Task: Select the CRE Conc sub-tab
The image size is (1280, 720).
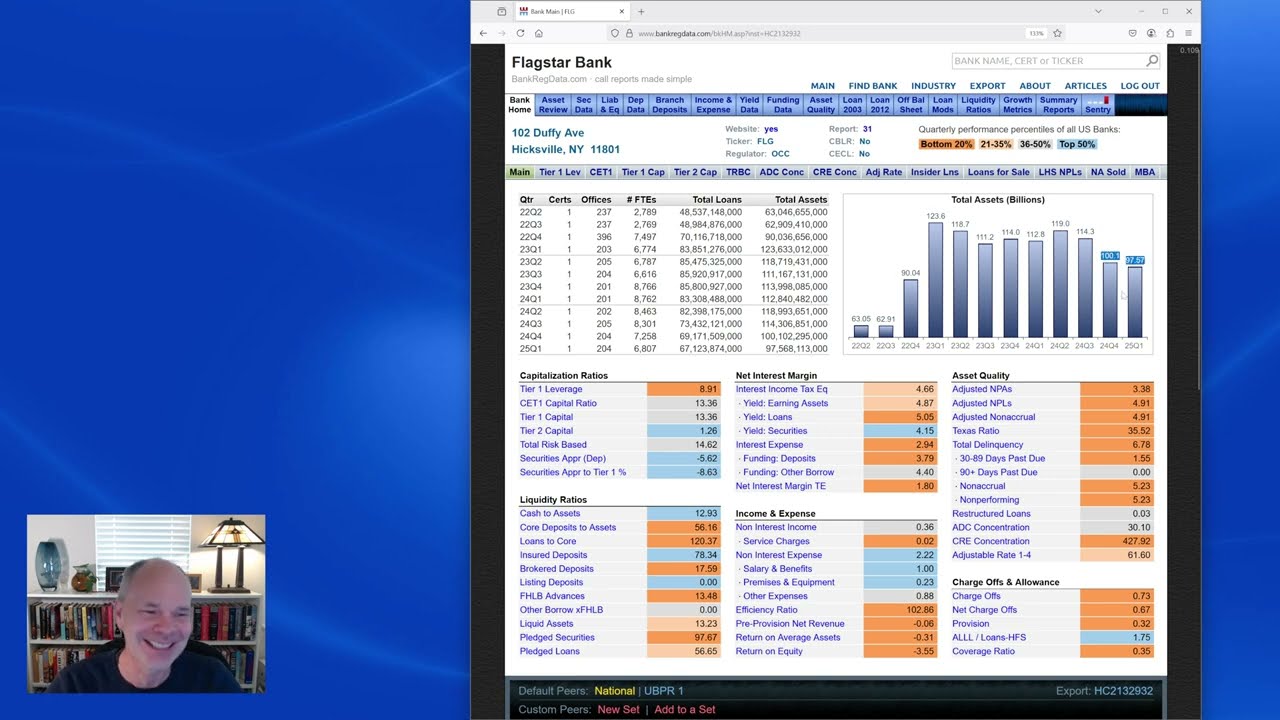Action: [x=835, y=172]
